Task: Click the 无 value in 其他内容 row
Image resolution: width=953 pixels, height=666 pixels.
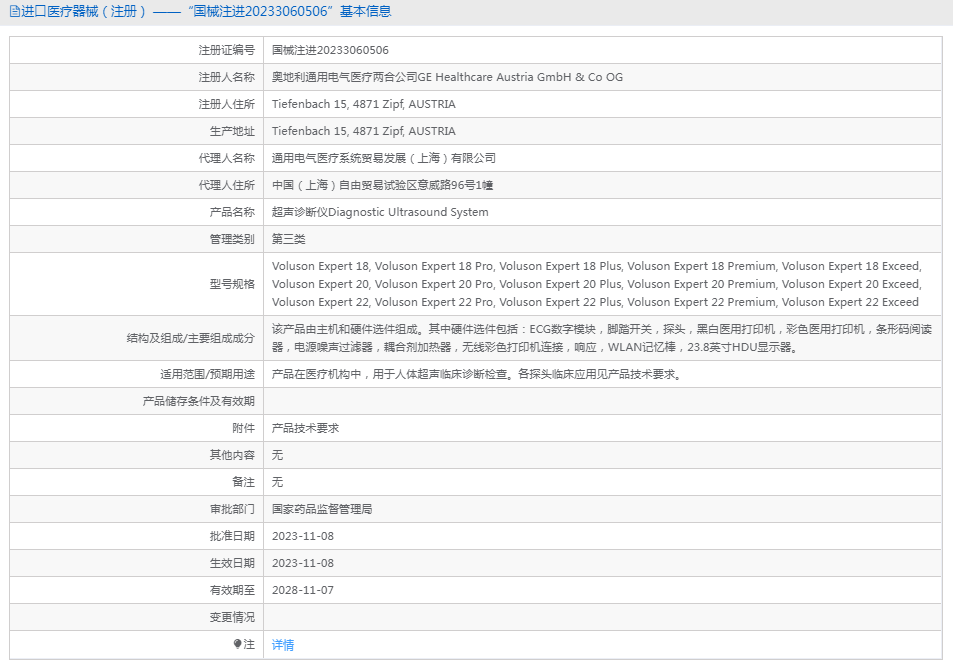Action: [x=277, y=455]
